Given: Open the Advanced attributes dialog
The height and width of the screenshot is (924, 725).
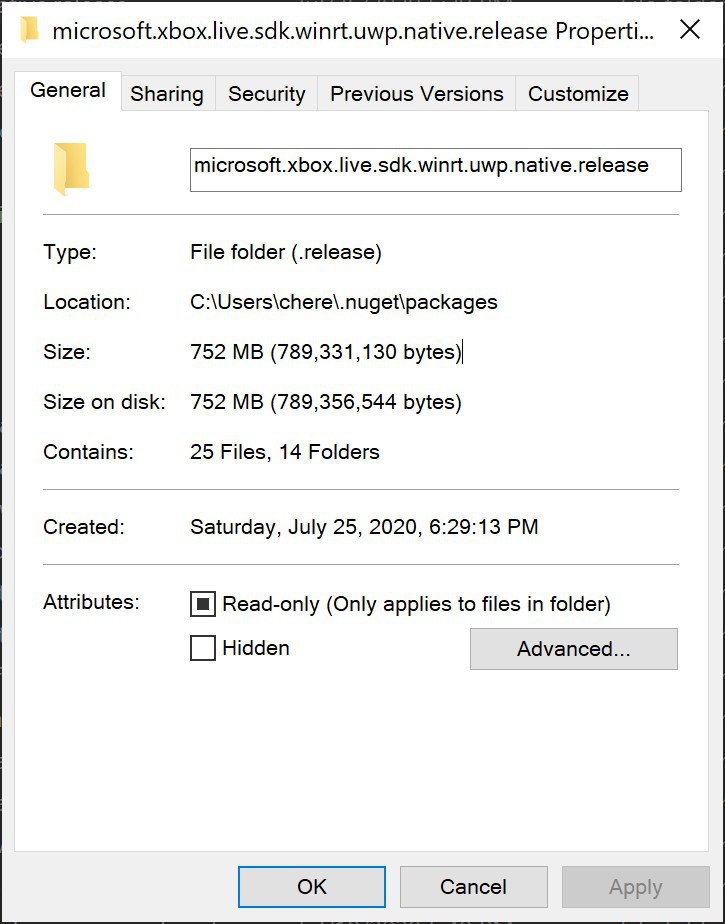Looking at the screenshot, I should pos(574,649).
